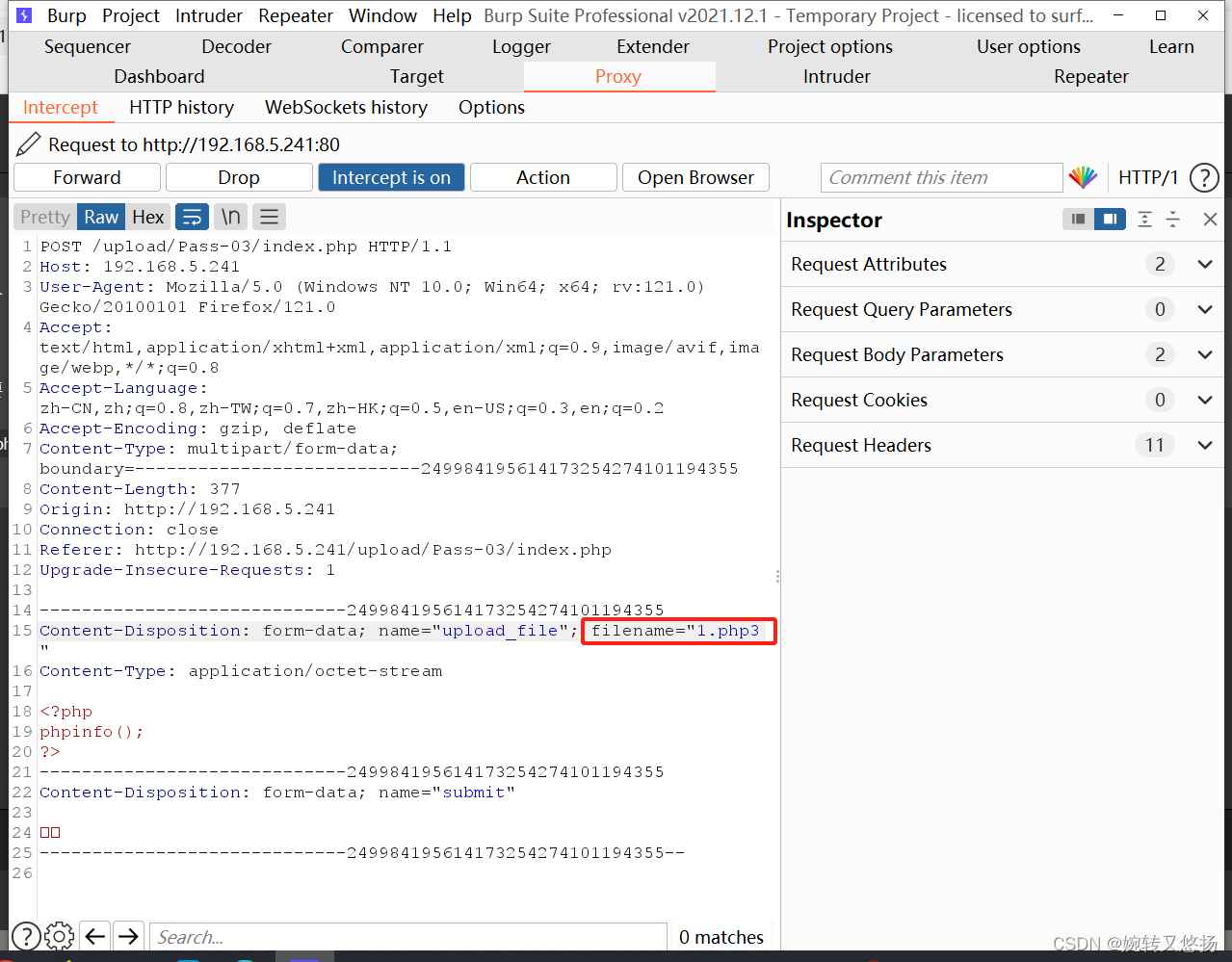Open the Repeater tool tab

1091,76
